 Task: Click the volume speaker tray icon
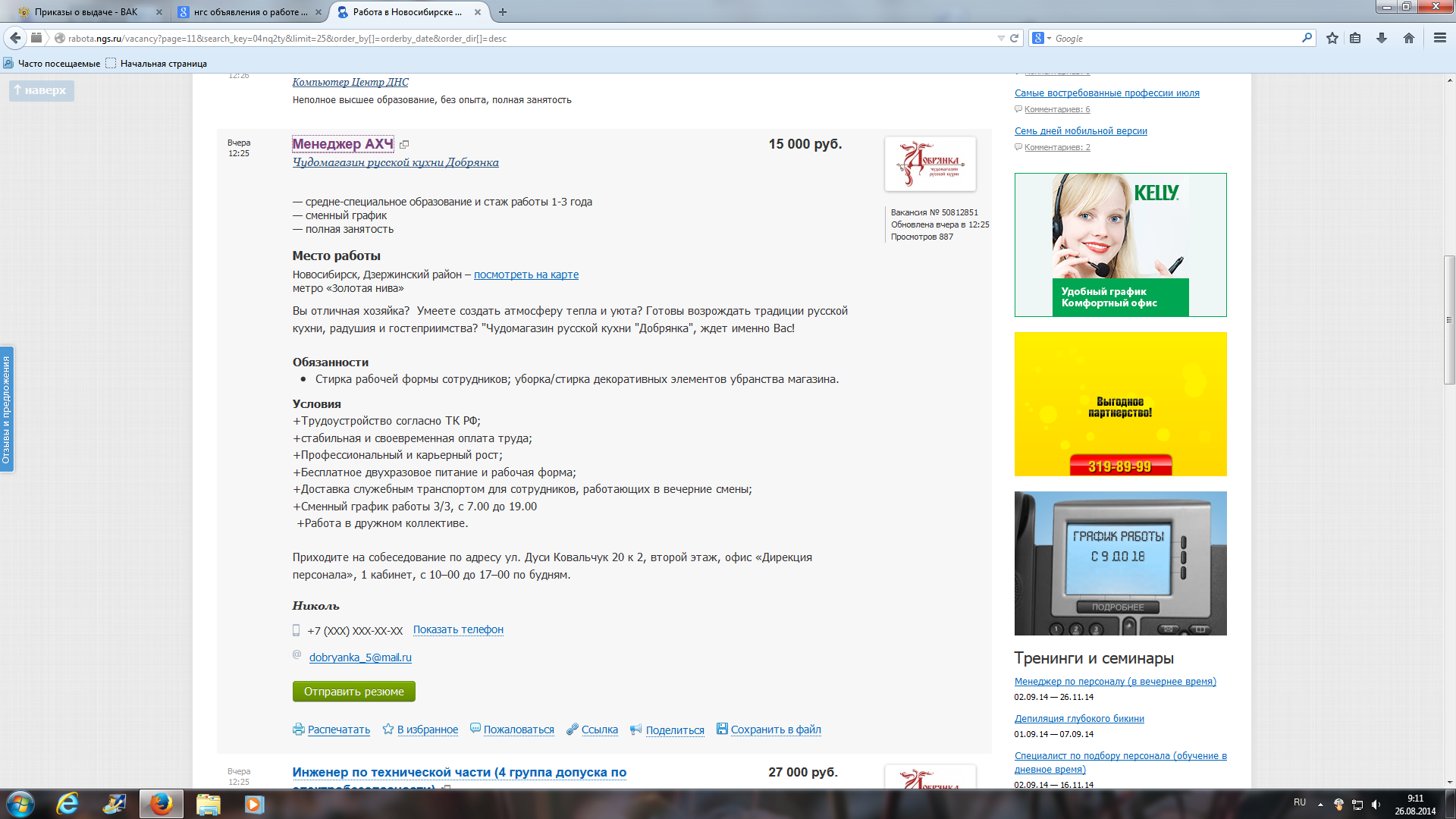tap(1376, 805)
